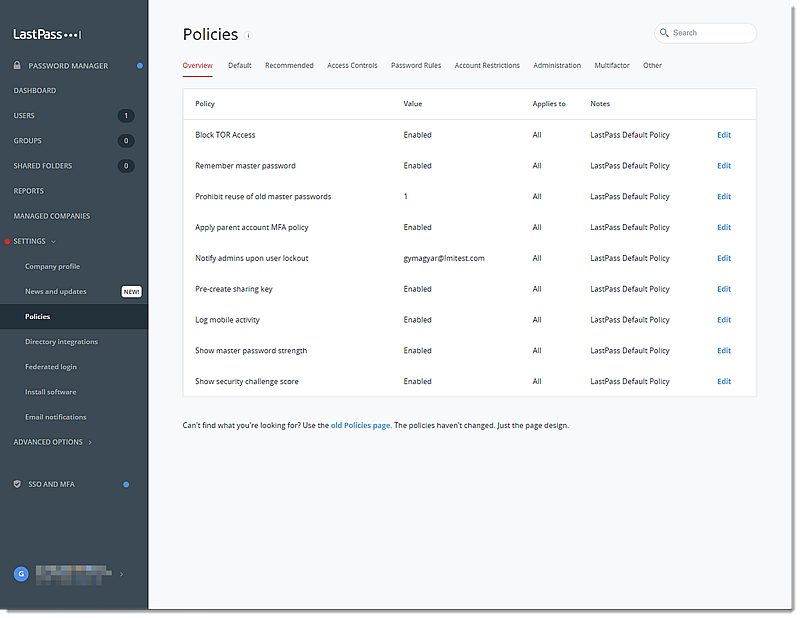This screenshot has width=800, height=618.
Task: Open Managed Companies
Action: click(x=52, y=216)
